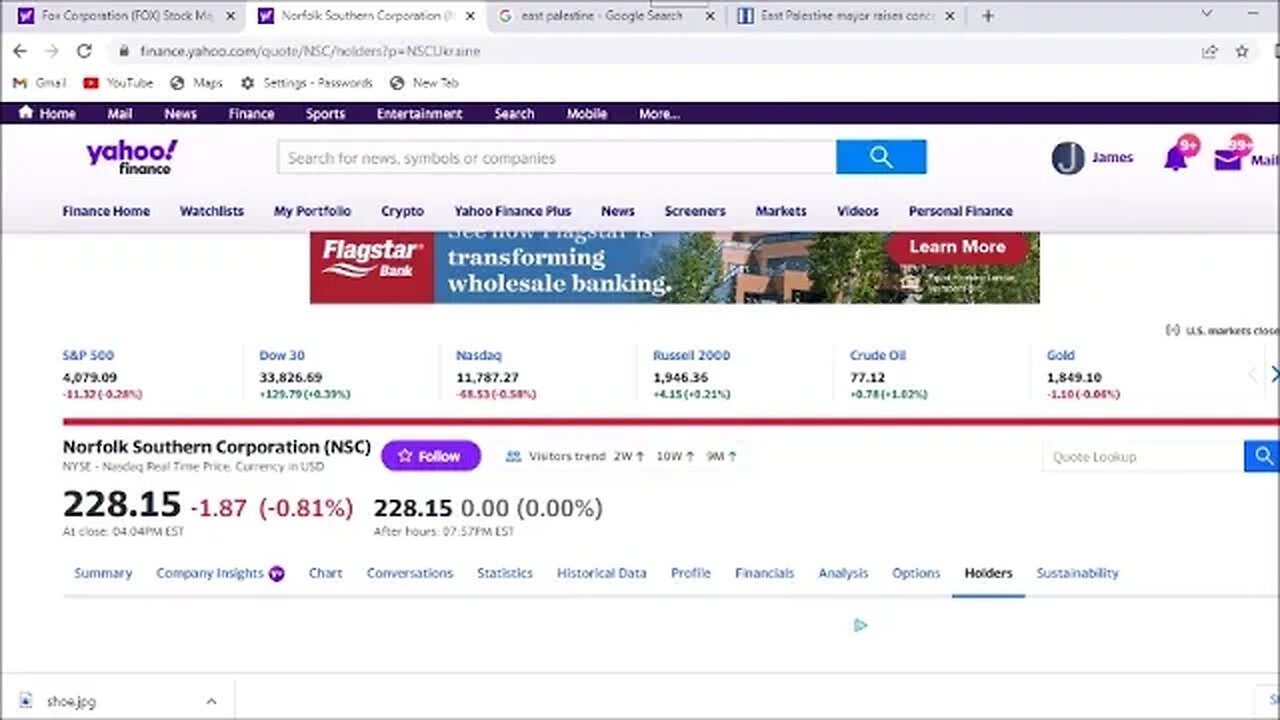Show next market indices arrow
Image resolution: width=1280 pixels, height=720 pixels.
click(x=1274, y=374)
